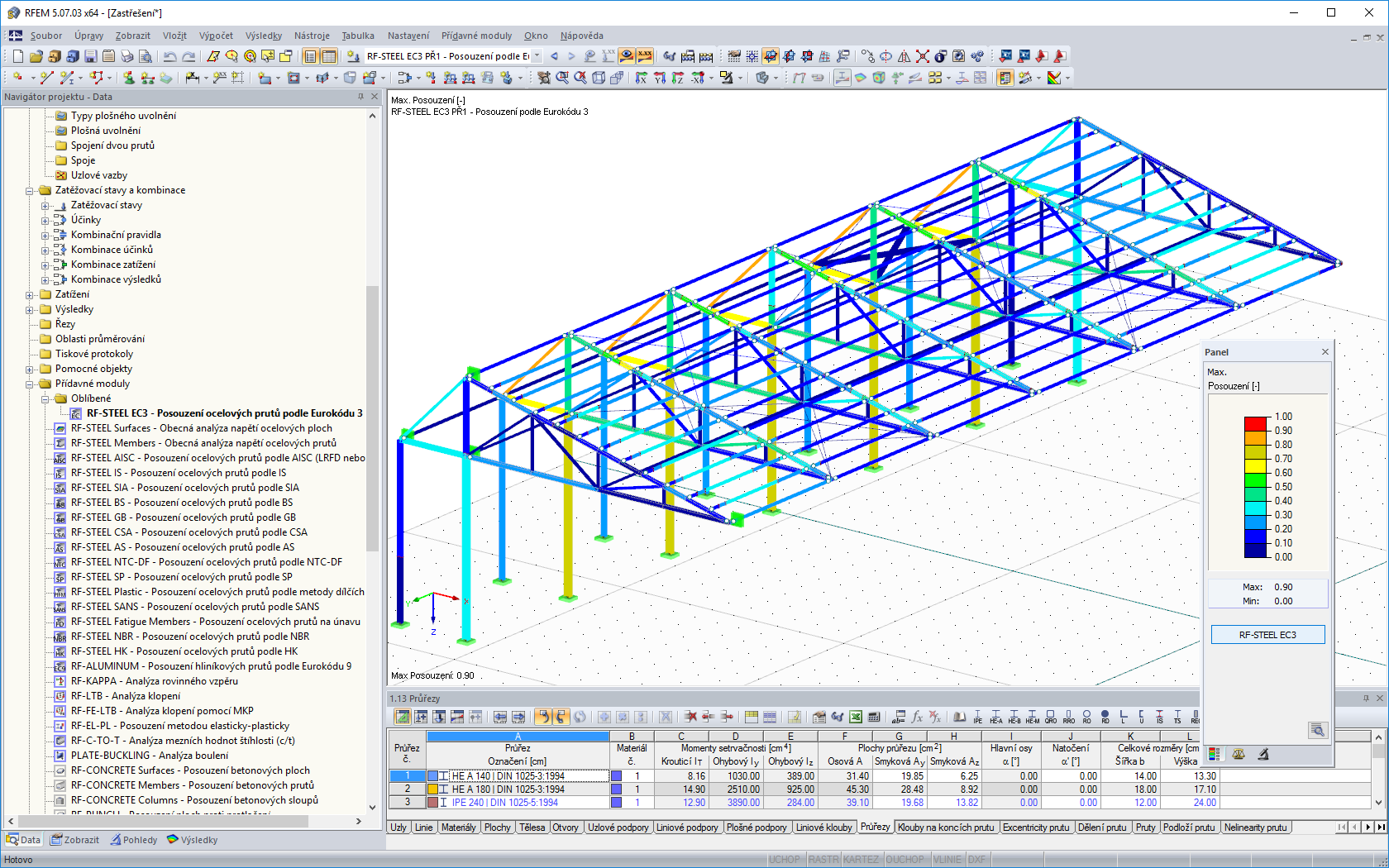This screenshot has height=868, width=1389.
Task: Switch to the Materiály table tab
Action: pyautogui.click(x=458, y=827)
